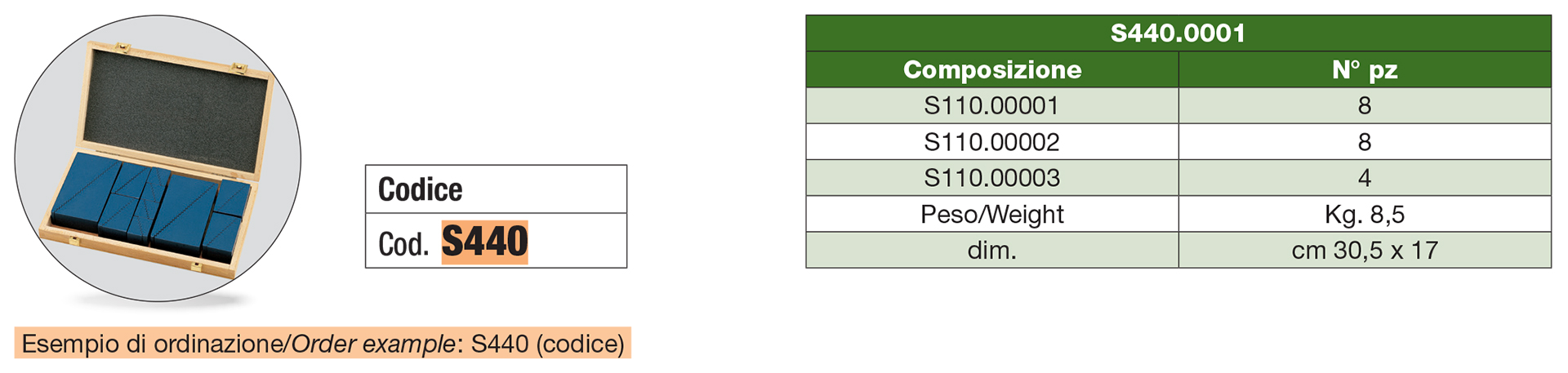The width and height of the screenshot is (1568, 373).
Task: Select the highlighted S440 code
Action: (x=485, y=242)
